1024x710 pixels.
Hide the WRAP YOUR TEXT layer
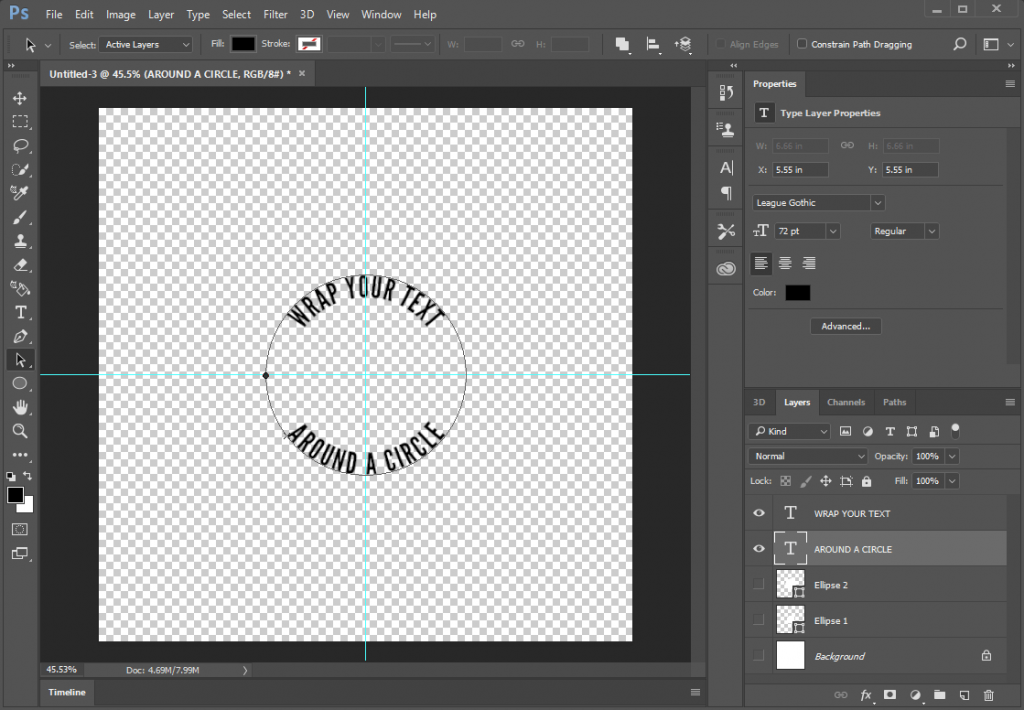click(758, 513)
